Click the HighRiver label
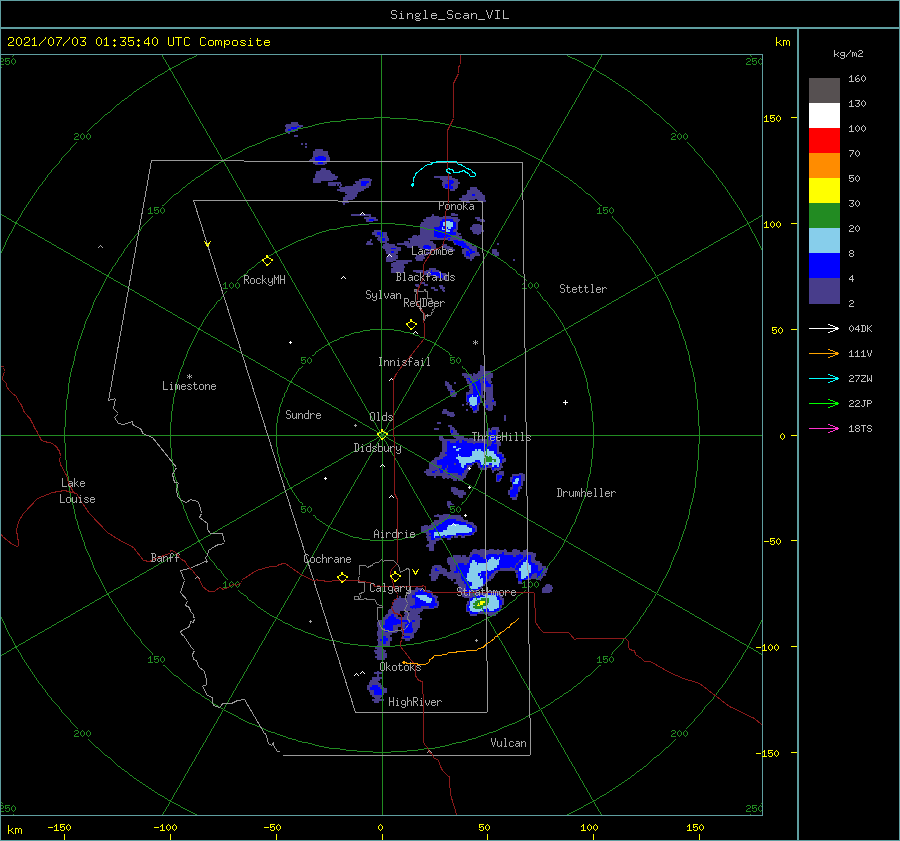900x841 pixels. 415,702
